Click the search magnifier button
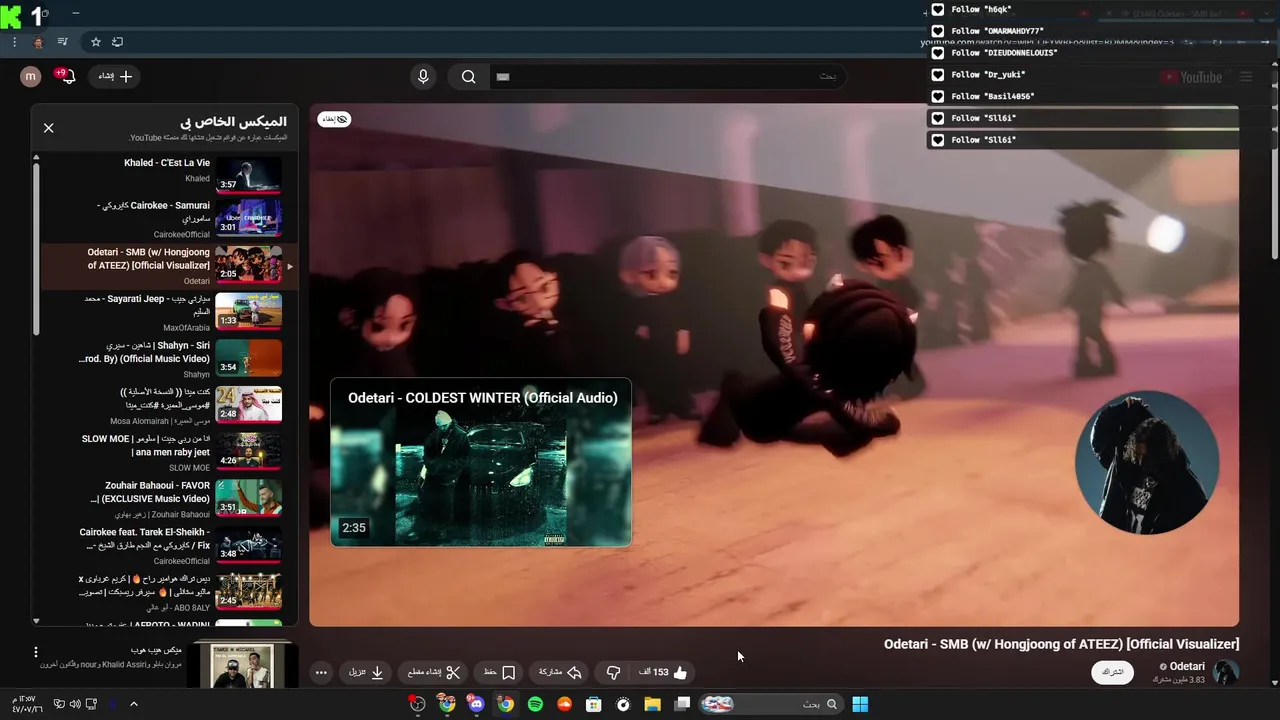 (468, 77)
